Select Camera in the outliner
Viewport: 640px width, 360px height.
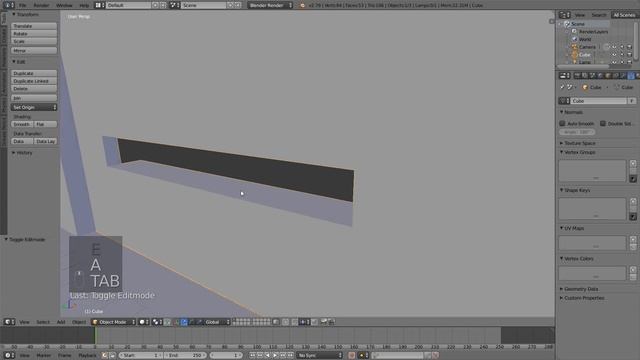click(587, 47)
